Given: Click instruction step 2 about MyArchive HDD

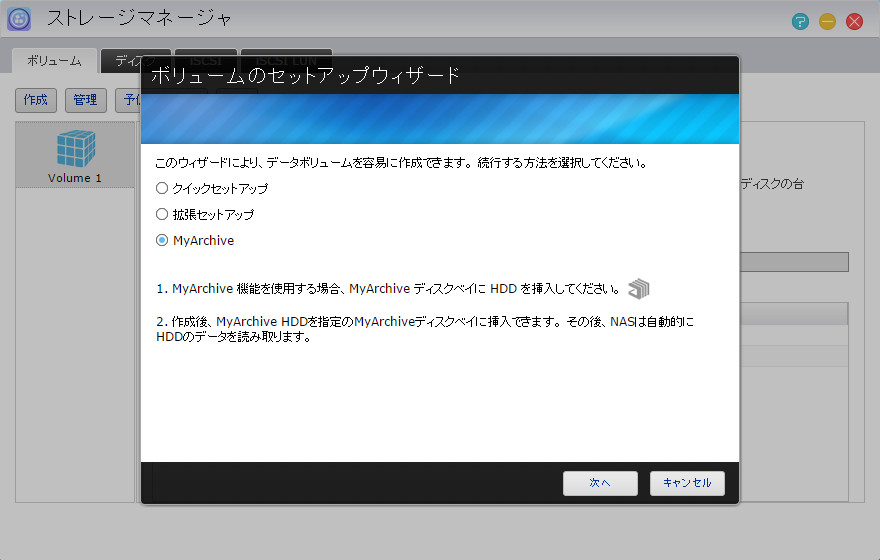Looking at the screenshot, I should 425,329.
